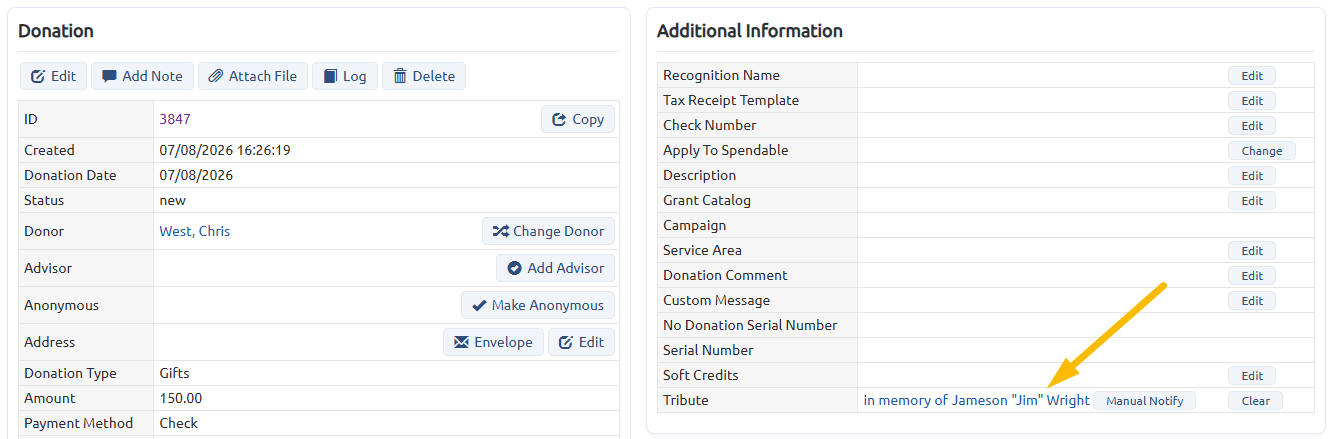Select the Created timestamp 07/08/2026 16:26:19
Screen dimensions: 1328x439
225,150
